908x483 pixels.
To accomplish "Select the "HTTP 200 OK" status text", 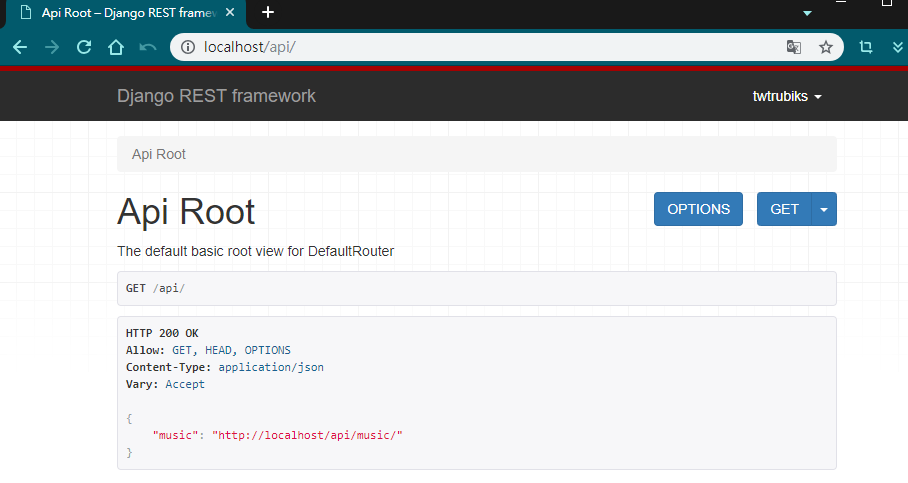I will pyautogui.click(x=162, y=334).
